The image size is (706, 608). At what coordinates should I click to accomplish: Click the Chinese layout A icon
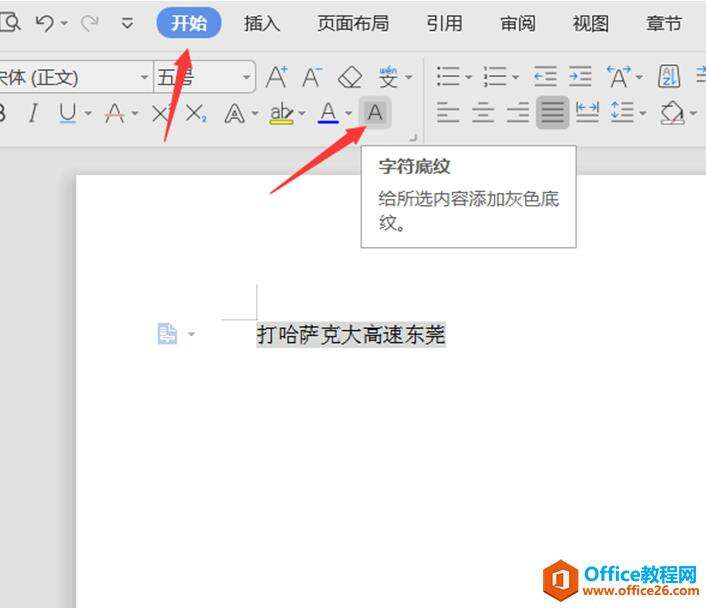point(619,77)
